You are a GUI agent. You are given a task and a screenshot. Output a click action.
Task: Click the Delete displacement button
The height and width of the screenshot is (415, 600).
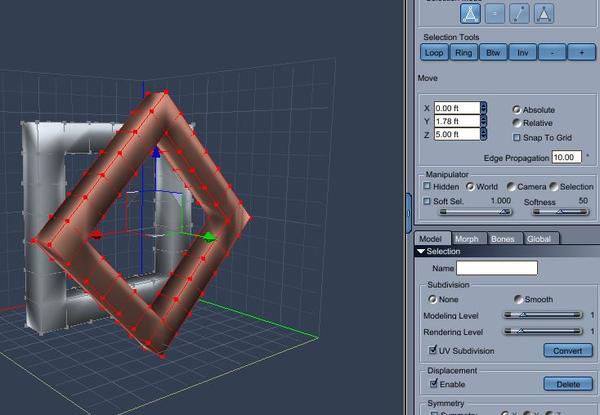[x=568, y=384]
